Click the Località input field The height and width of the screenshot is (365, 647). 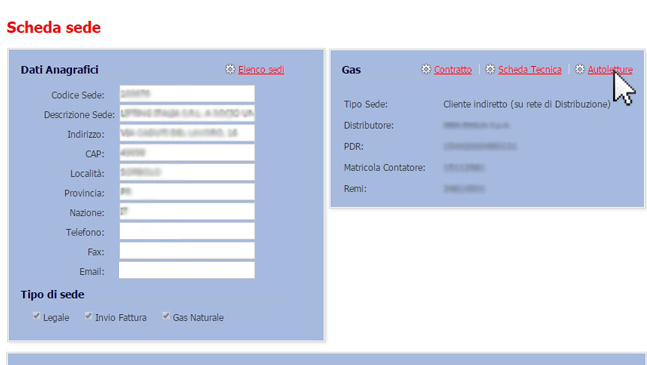pyautogui.click(x=187, y=172)
